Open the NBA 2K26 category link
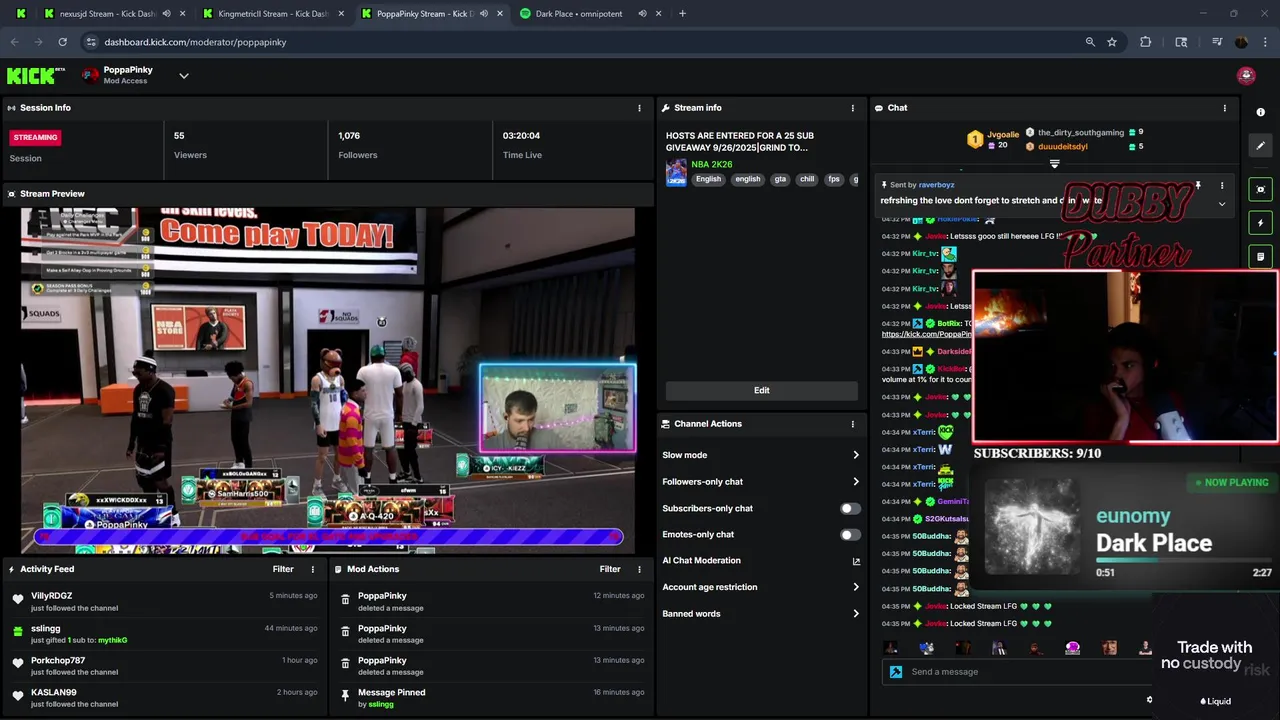 click(x=712, y=164)
